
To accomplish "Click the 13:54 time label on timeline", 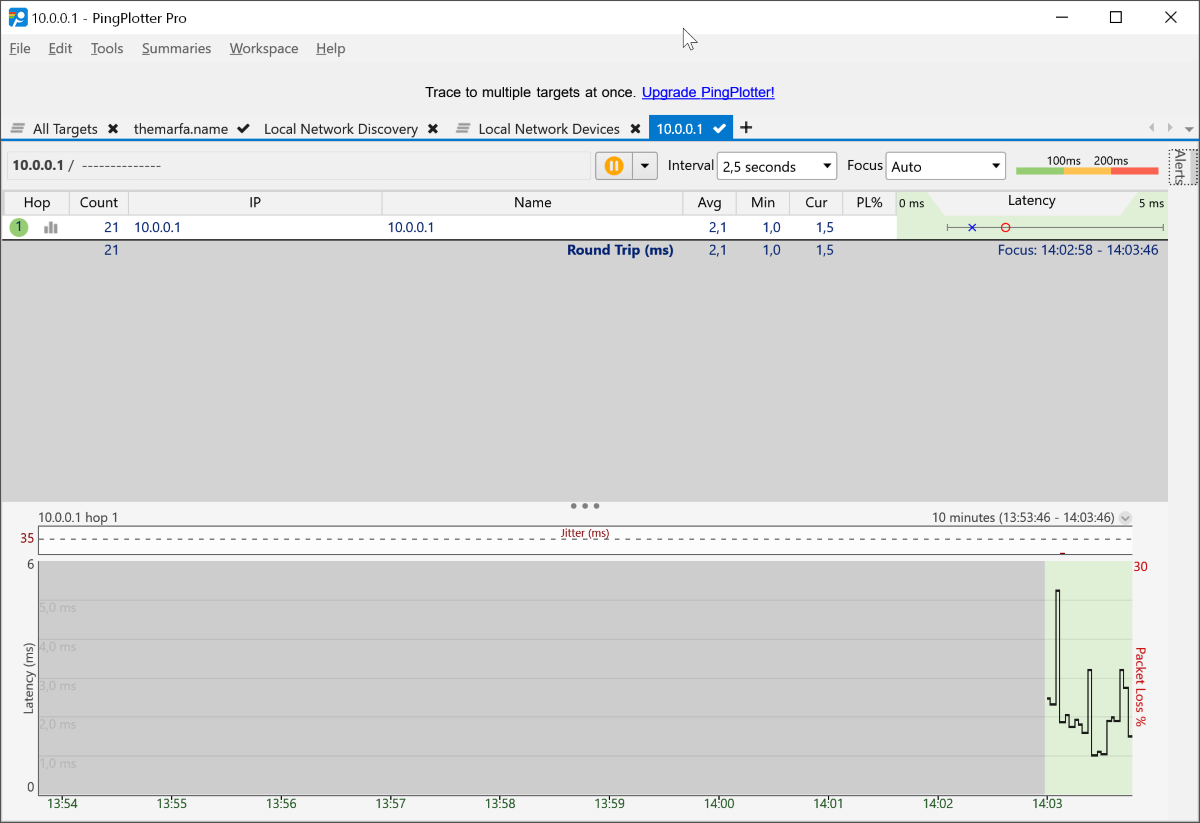I will pyautogui.click(x=62, y=803).
